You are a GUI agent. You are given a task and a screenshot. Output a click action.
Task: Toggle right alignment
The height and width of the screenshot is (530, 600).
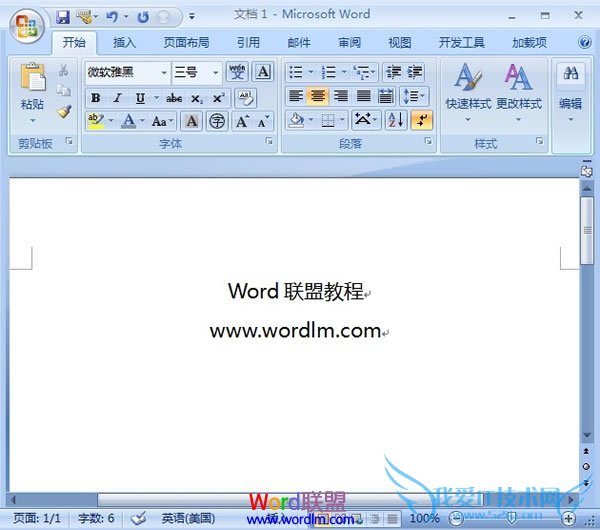[x=340, y=96]
